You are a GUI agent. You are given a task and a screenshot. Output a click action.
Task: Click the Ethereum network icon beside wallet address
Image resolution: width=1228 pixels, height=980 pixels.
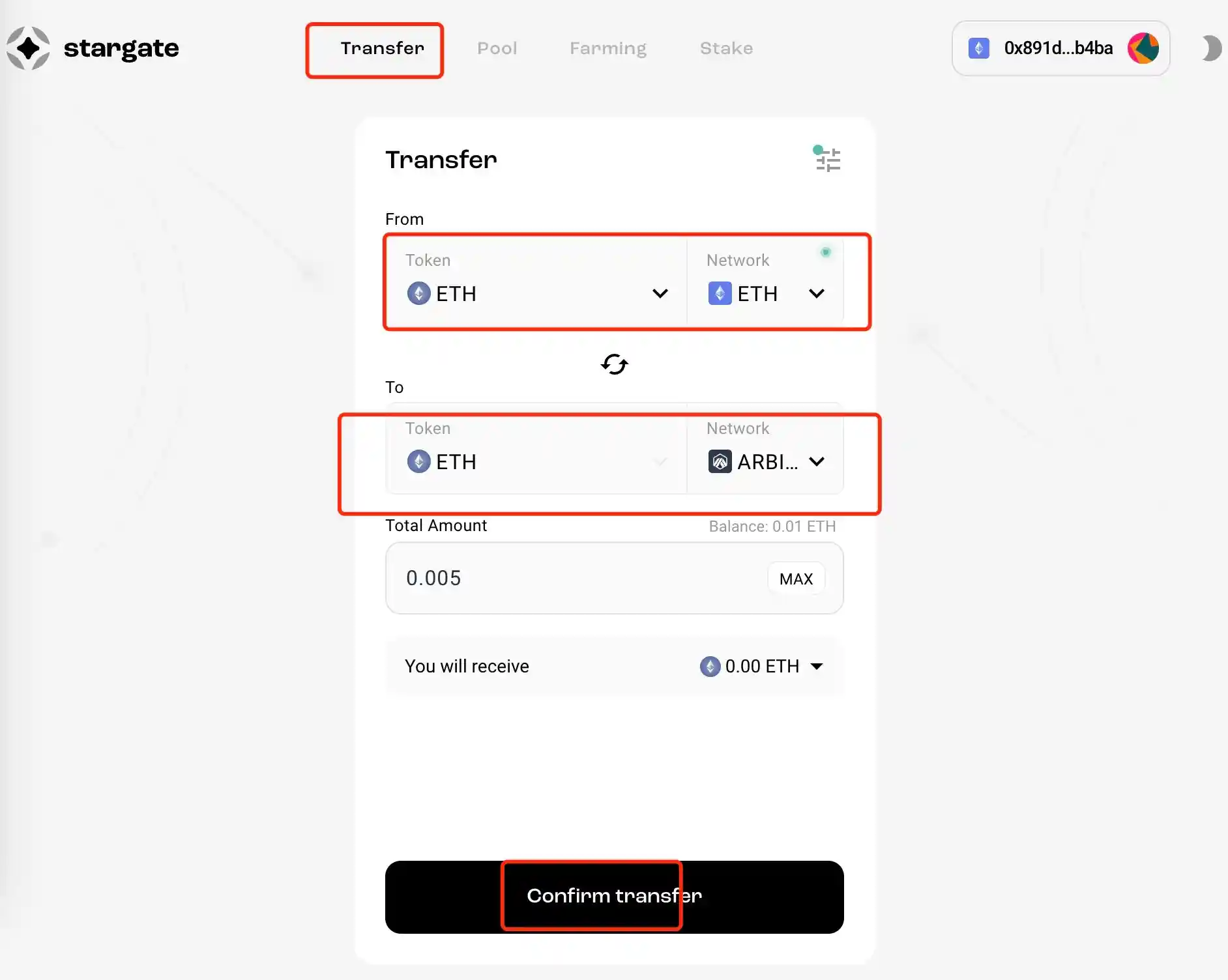point(978,48)
